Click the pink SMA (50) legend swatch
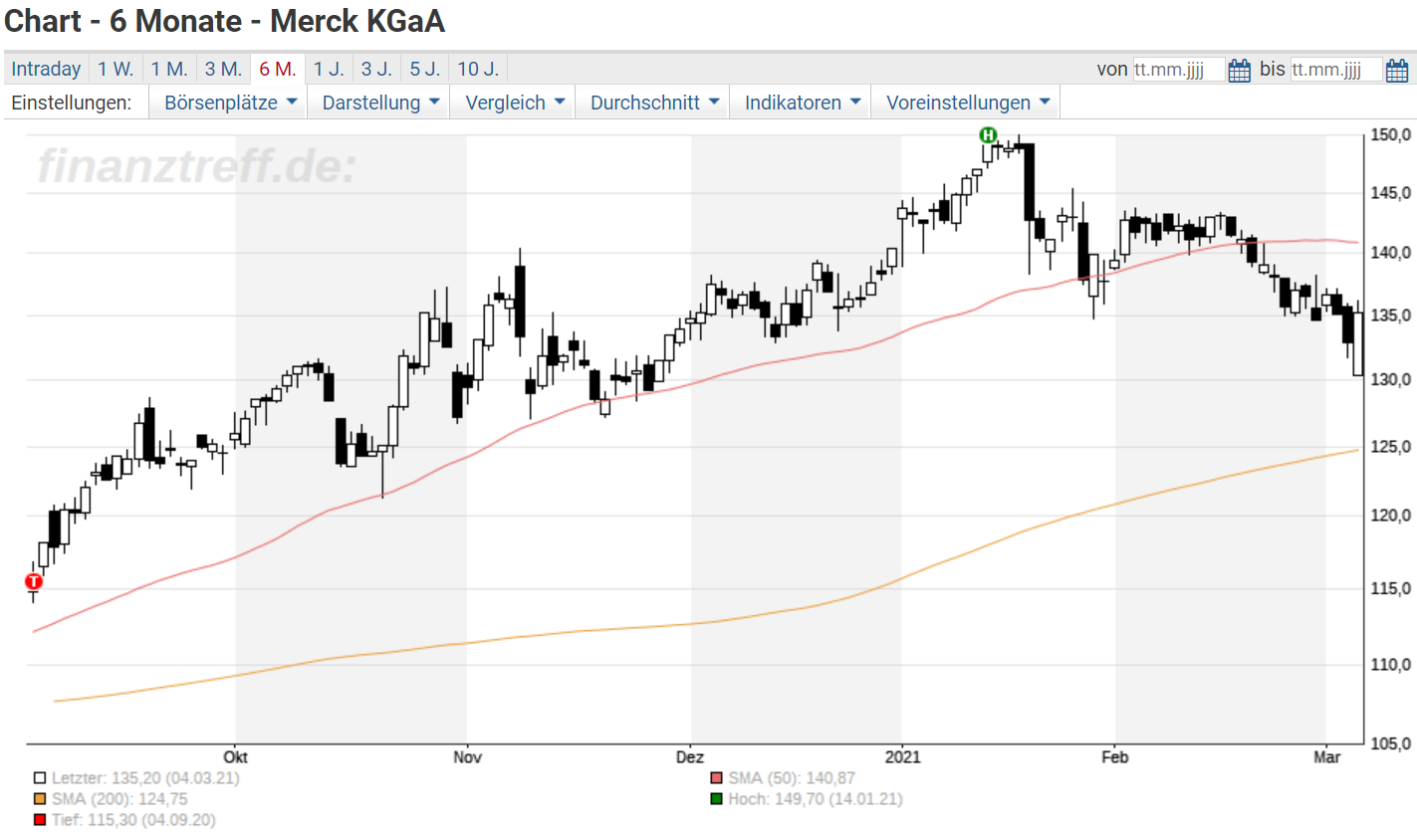This screenshot has height=840, width=1417. (716, 778)
